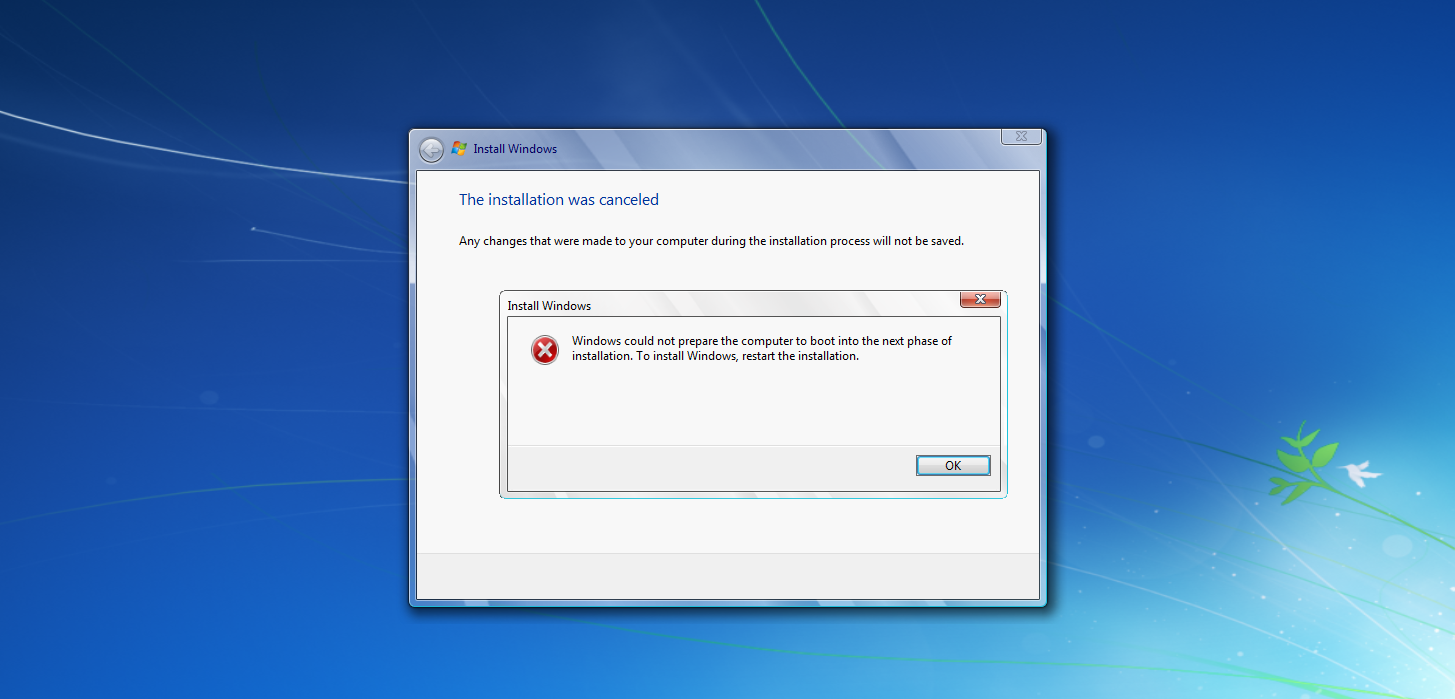
Task: Click the gray button strip beside OK
Action: pos(710,468)
